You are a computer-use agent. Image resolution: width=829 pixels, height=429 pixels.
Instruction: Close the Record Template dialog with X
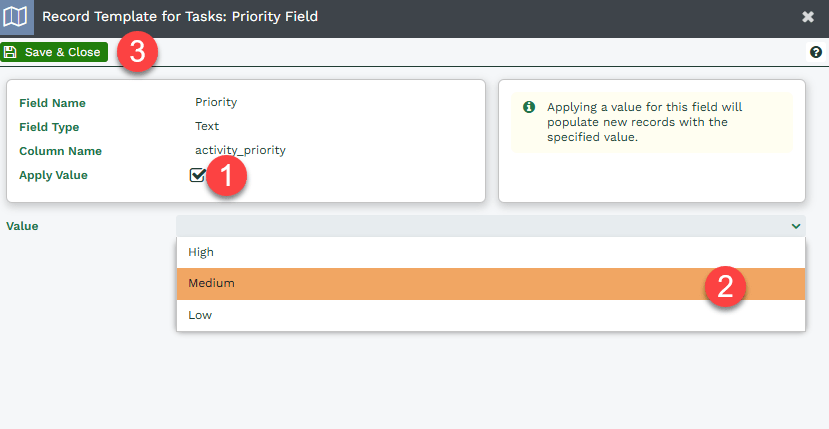808,17
